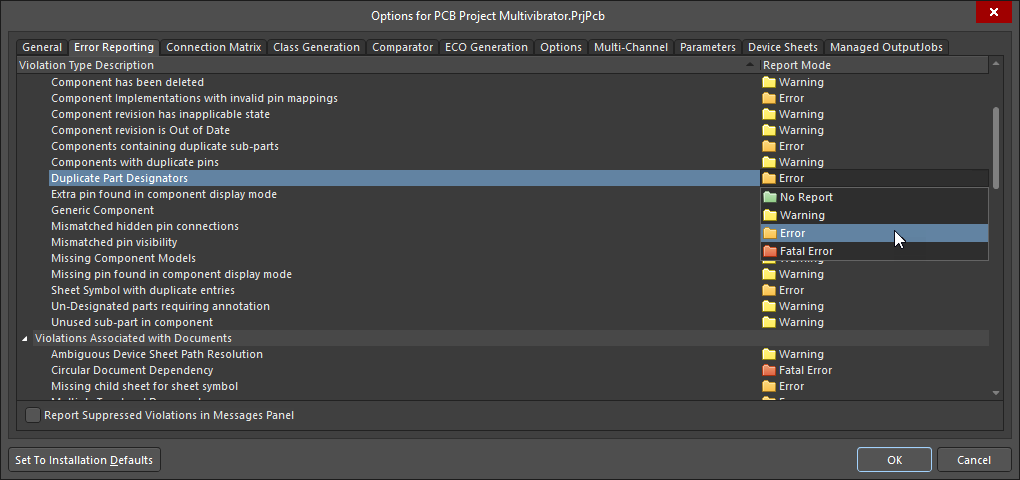Enable Report Suppressed Violations in Messages Panel

34,415
